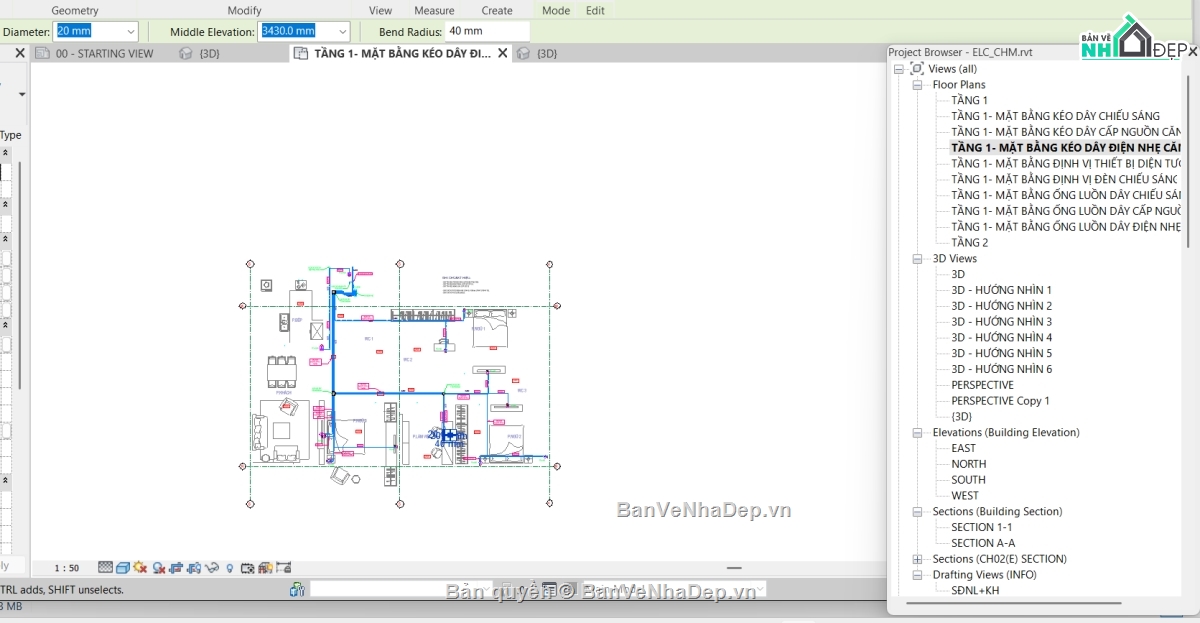Collapse the 3D Views node
The width and height of the screenshot is (1200, 623).
(x=917, y=259)
